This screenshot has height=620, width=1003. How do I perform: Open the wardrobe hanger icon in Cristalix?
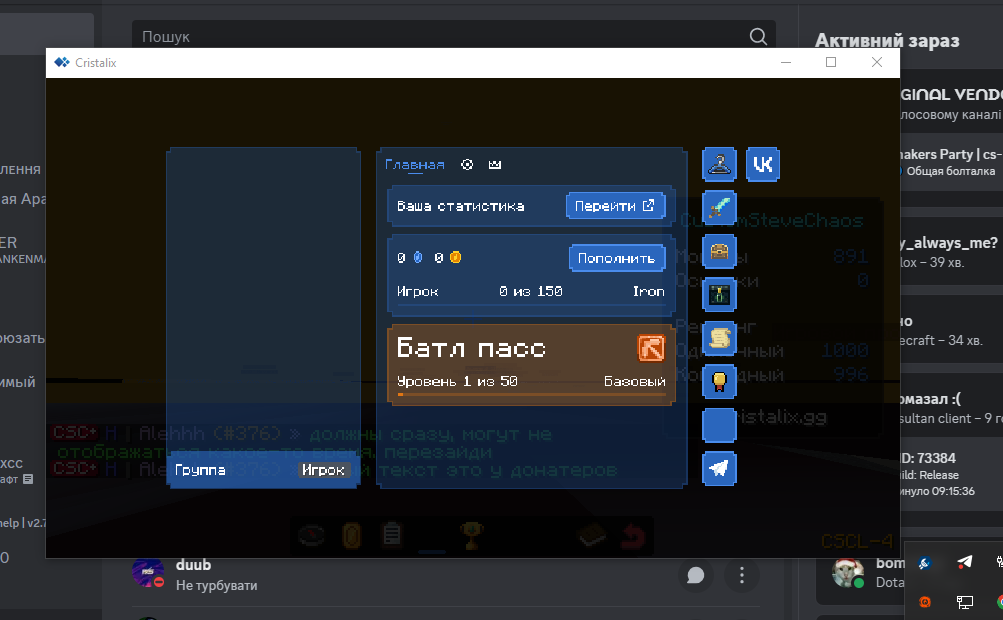[719, 164]
